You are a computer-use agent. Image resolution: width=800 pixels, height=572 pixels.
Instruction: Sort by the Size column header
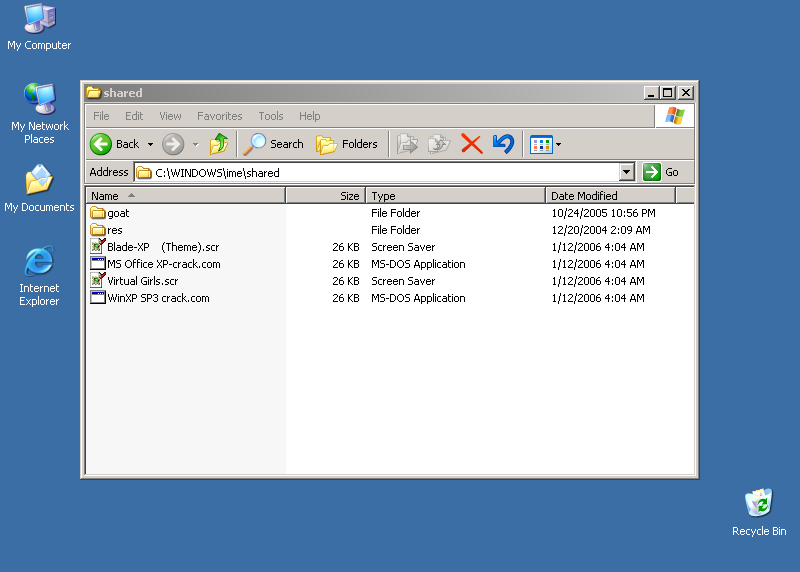tap(326, 196)
